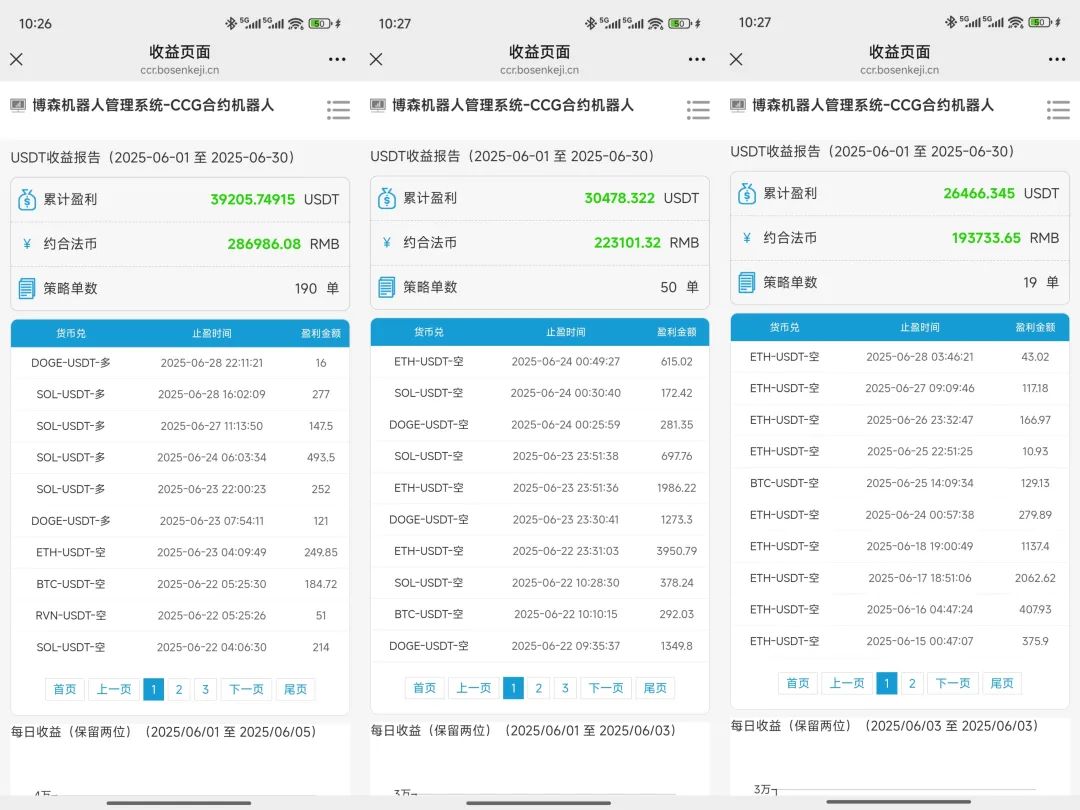Click 上一页 on the third report pagination
This screenshot has width=1080, height=810.
846,683
